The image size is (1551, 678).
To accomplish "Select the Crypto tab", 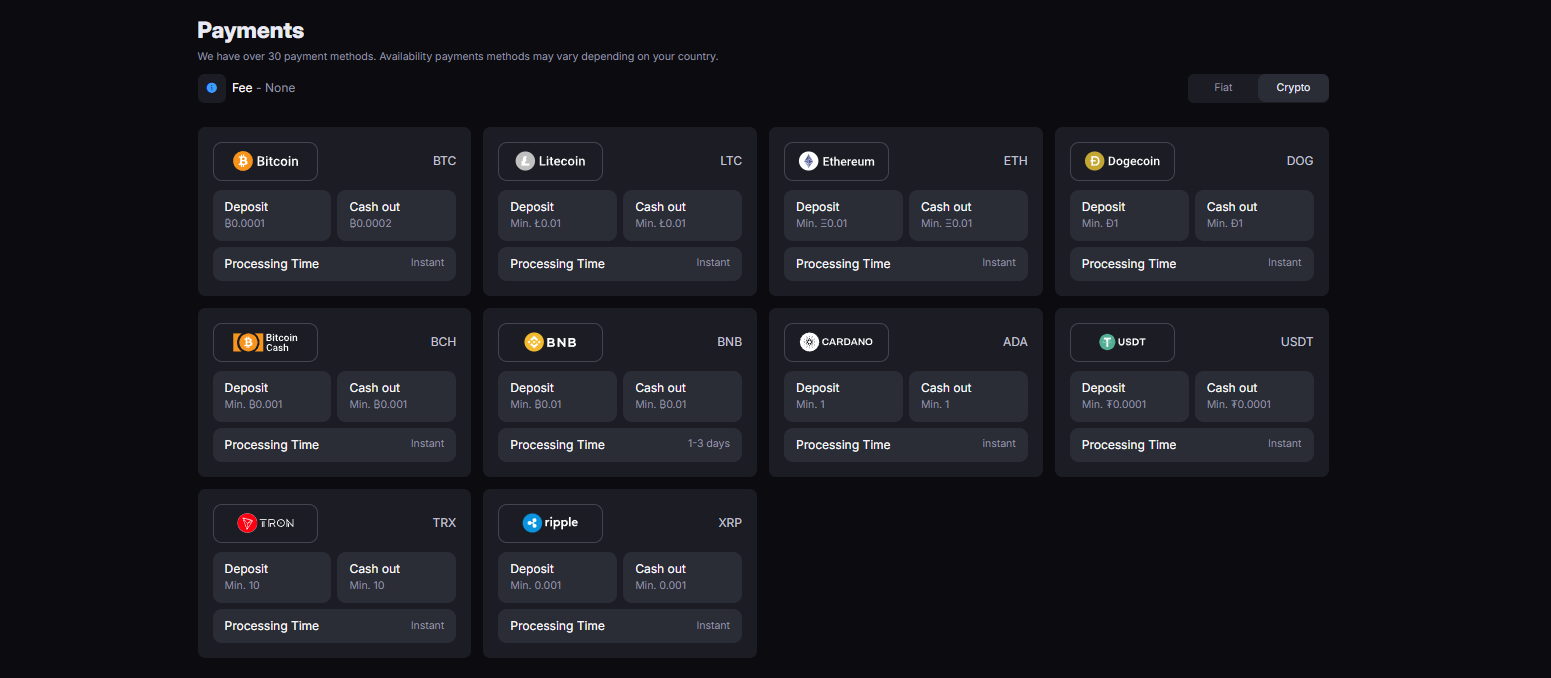I will tap(1293, 88).
